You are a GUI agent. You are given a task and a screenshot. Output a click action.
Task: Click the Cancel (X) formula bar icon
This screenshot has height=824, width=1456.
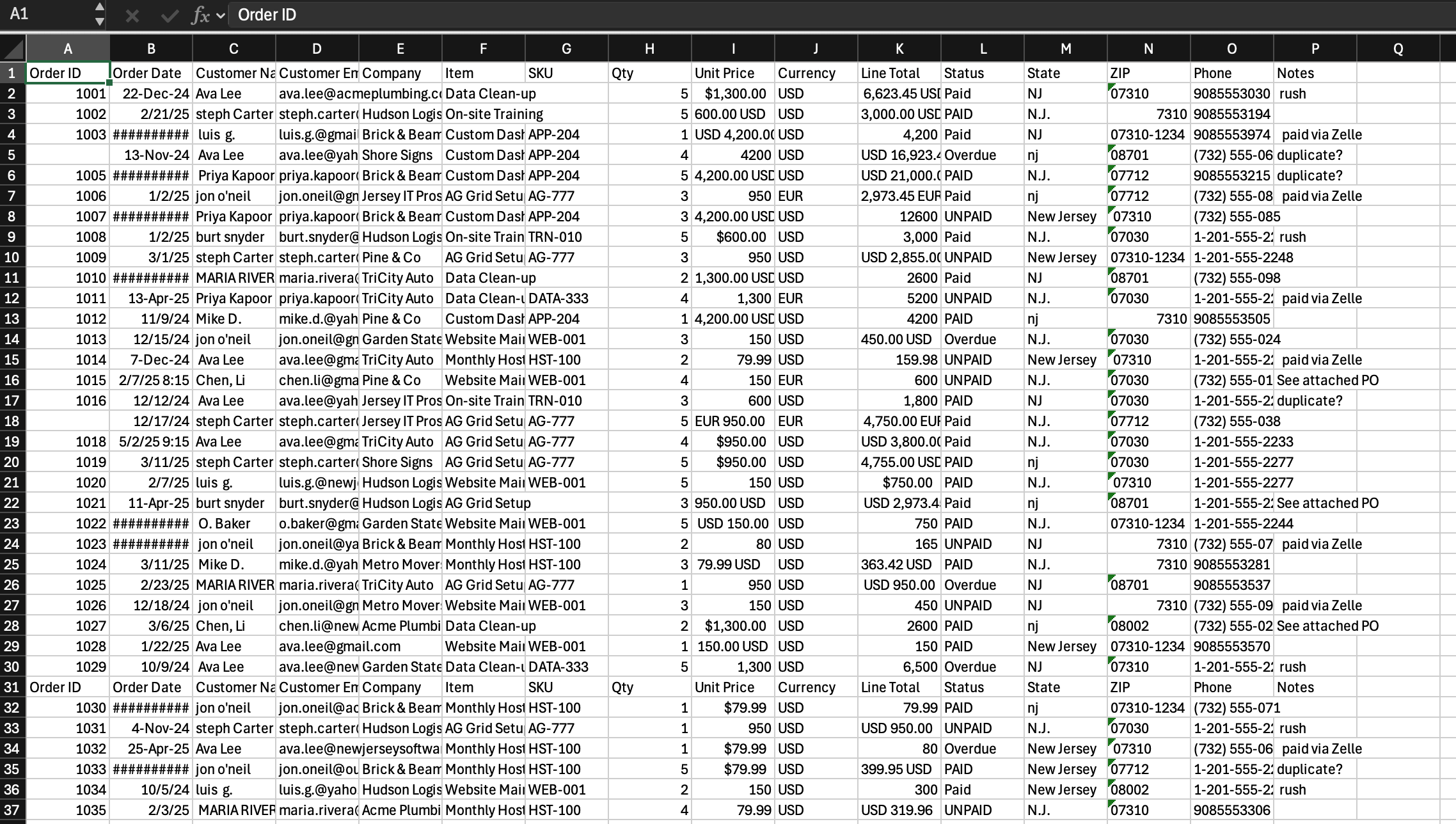pyautogui.click(x=132, y=15)
